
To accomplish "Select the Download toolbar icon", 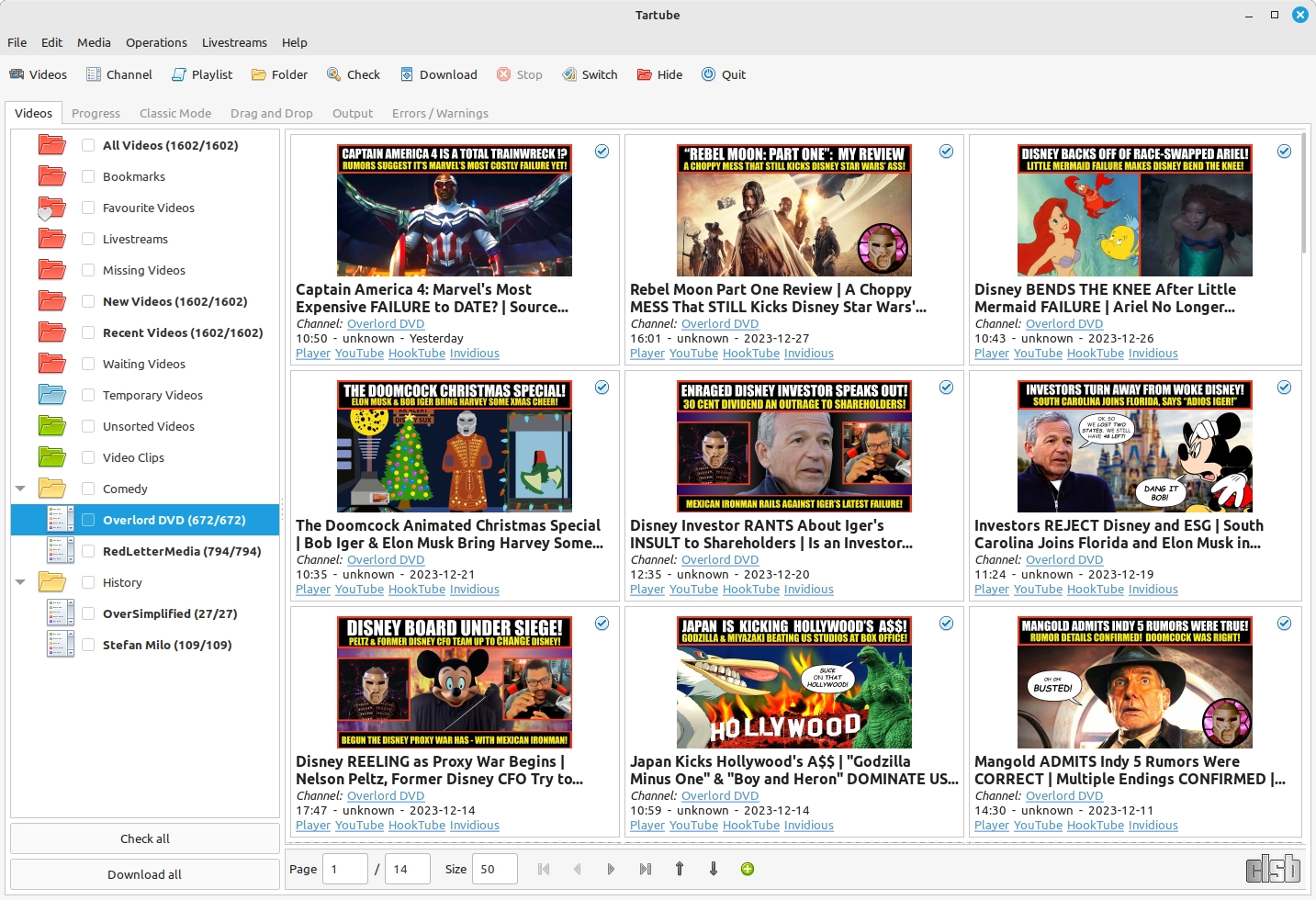I will click(x=438, y=74).
